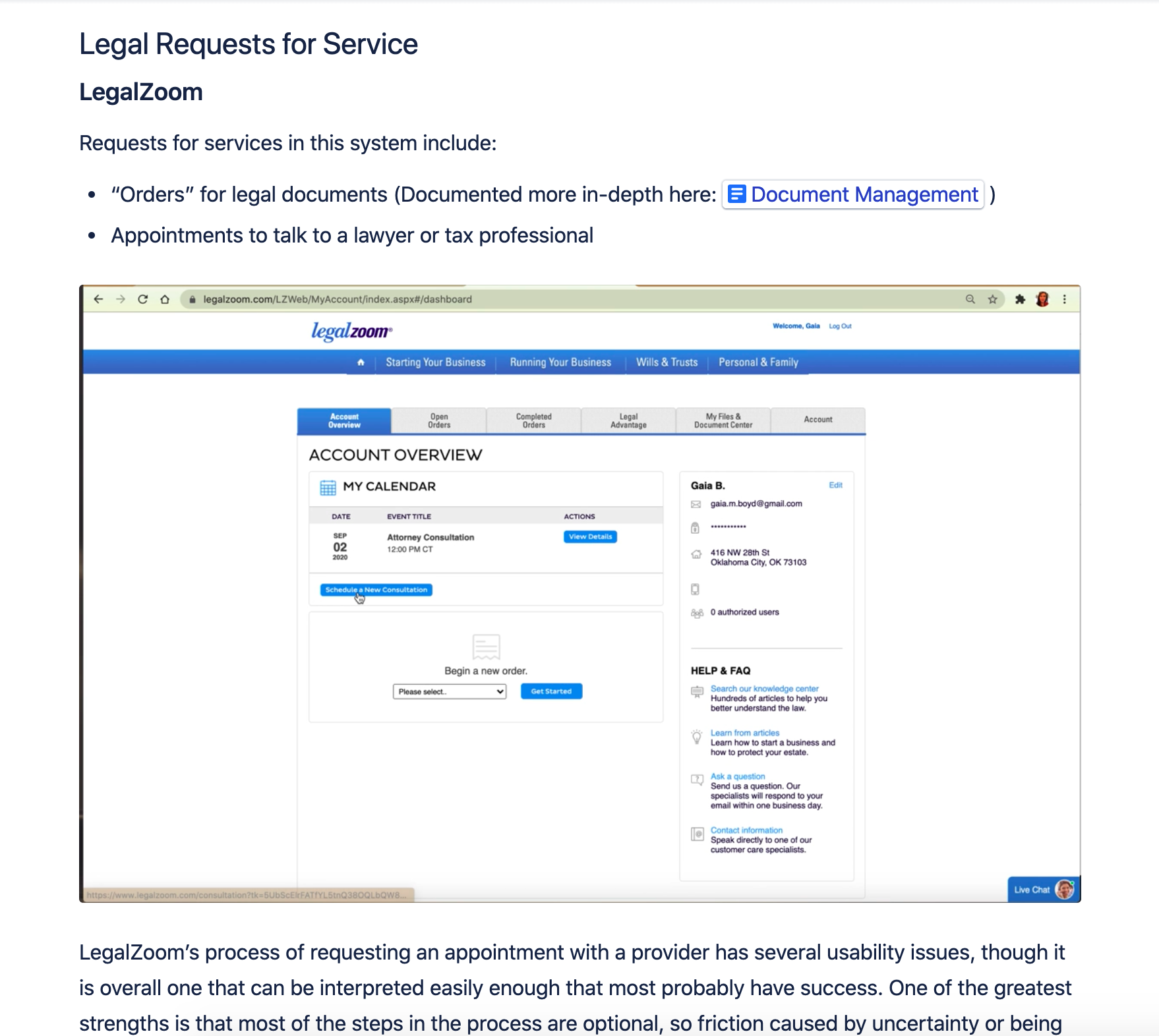The width and height of the screenshot is (1159, 1036).
Task: Click the Log Out link
Action: pyautogui.click(x=840, y=326)
